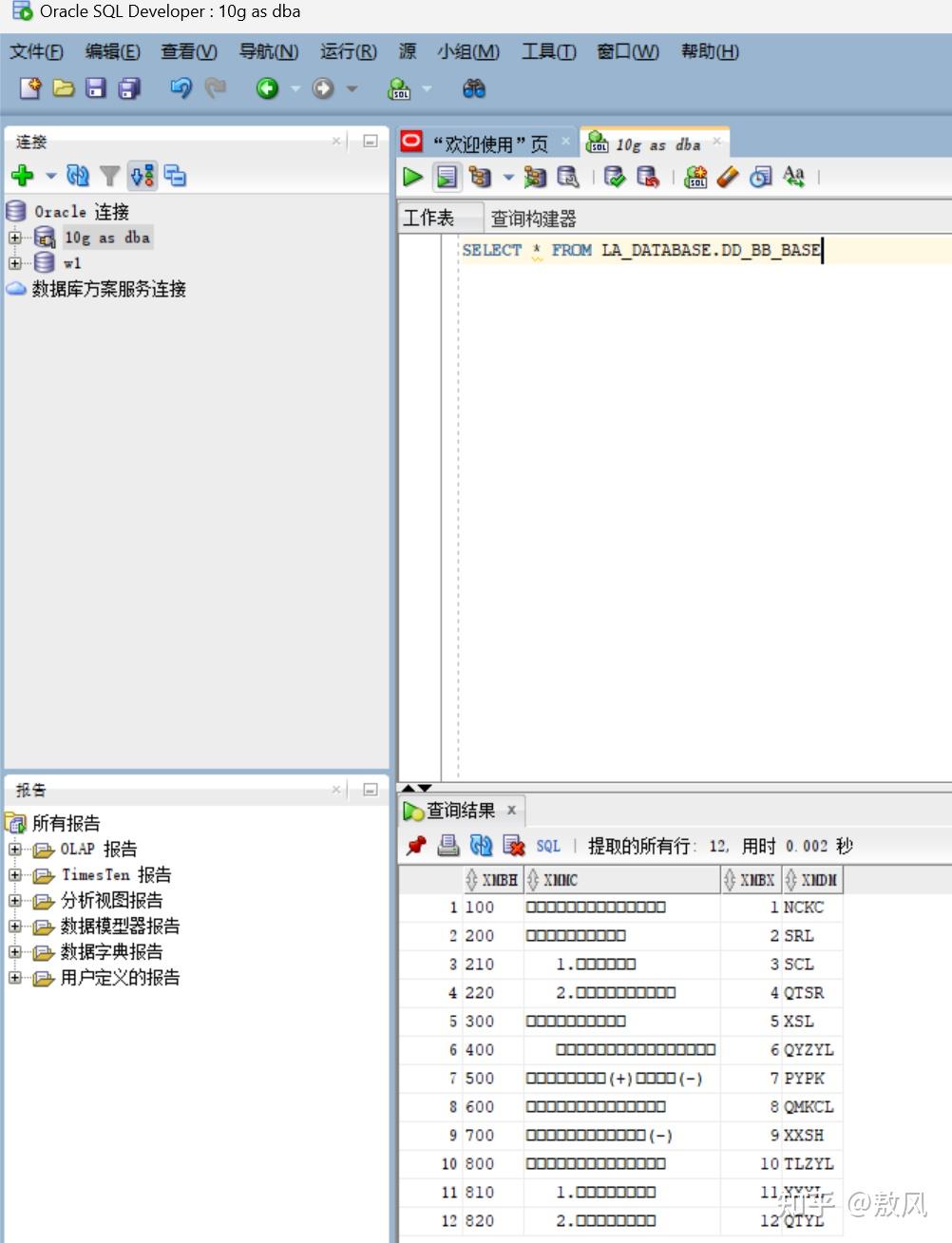Screen dimensions: 952x1243
Task: Refresh the connections tree
Action: (x=78, y=175)
